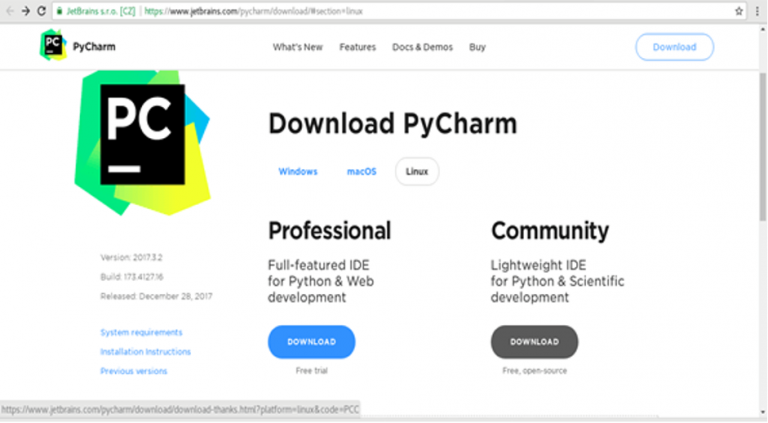Select the Windows platform tab
The width and height of the screenshot is (768, 423).
coord(298,171)
